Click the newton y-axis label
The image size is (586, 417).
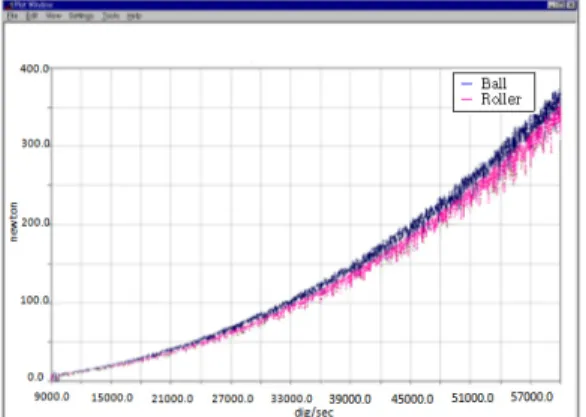tap(14, 222)
